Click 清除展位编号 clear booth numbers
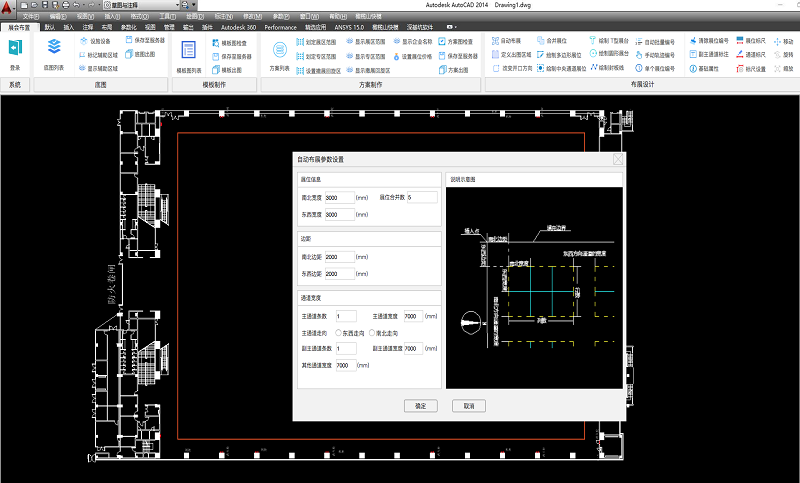The image size is (800, 483). click(709, 40)
